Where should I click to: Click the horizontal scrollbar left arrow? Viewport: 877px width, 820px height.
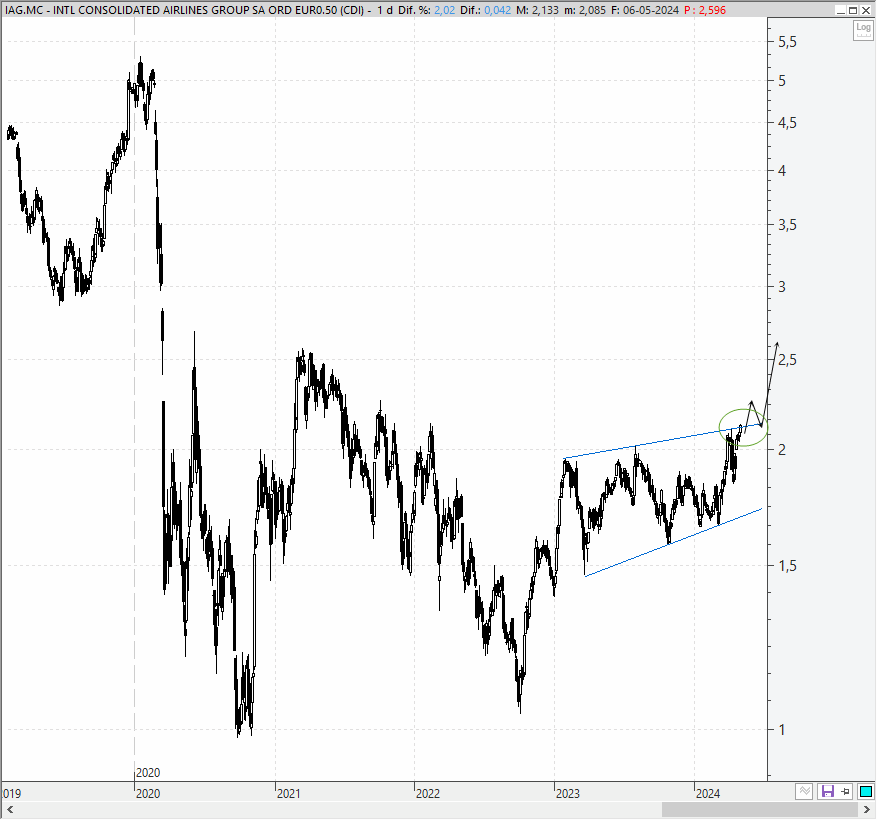click(10, 809)
